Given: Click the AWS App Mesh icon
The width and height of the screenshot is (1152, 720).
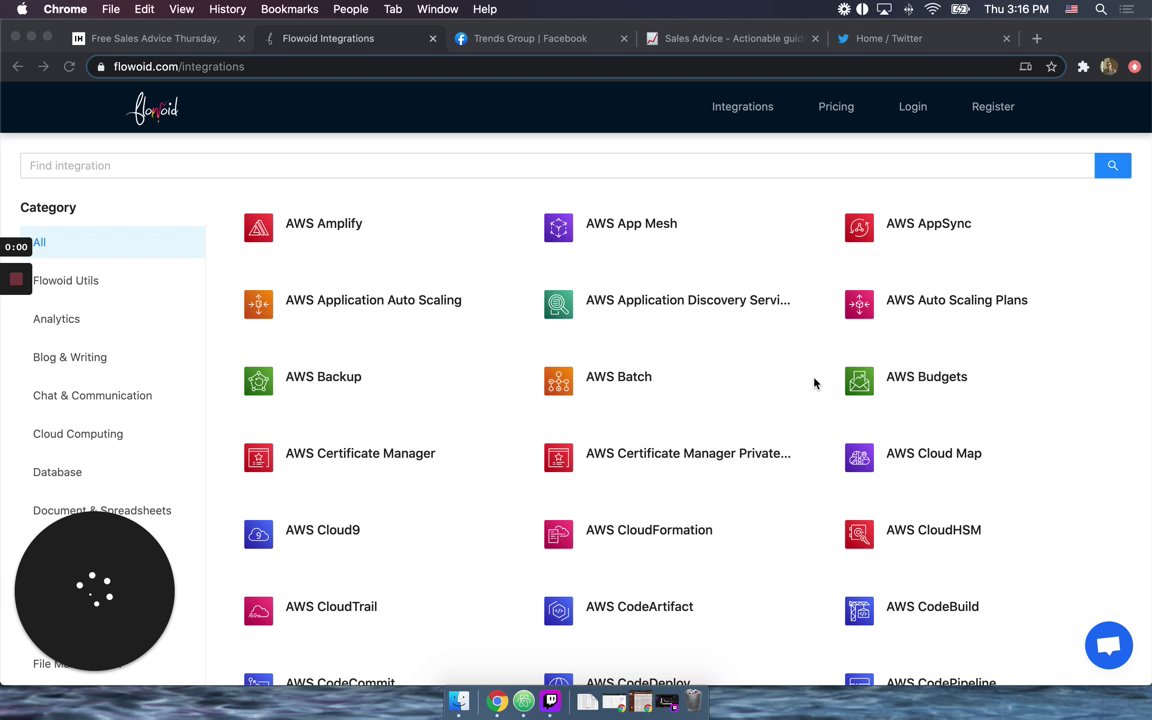Looking at the screenshot, I should coord(558,228).
